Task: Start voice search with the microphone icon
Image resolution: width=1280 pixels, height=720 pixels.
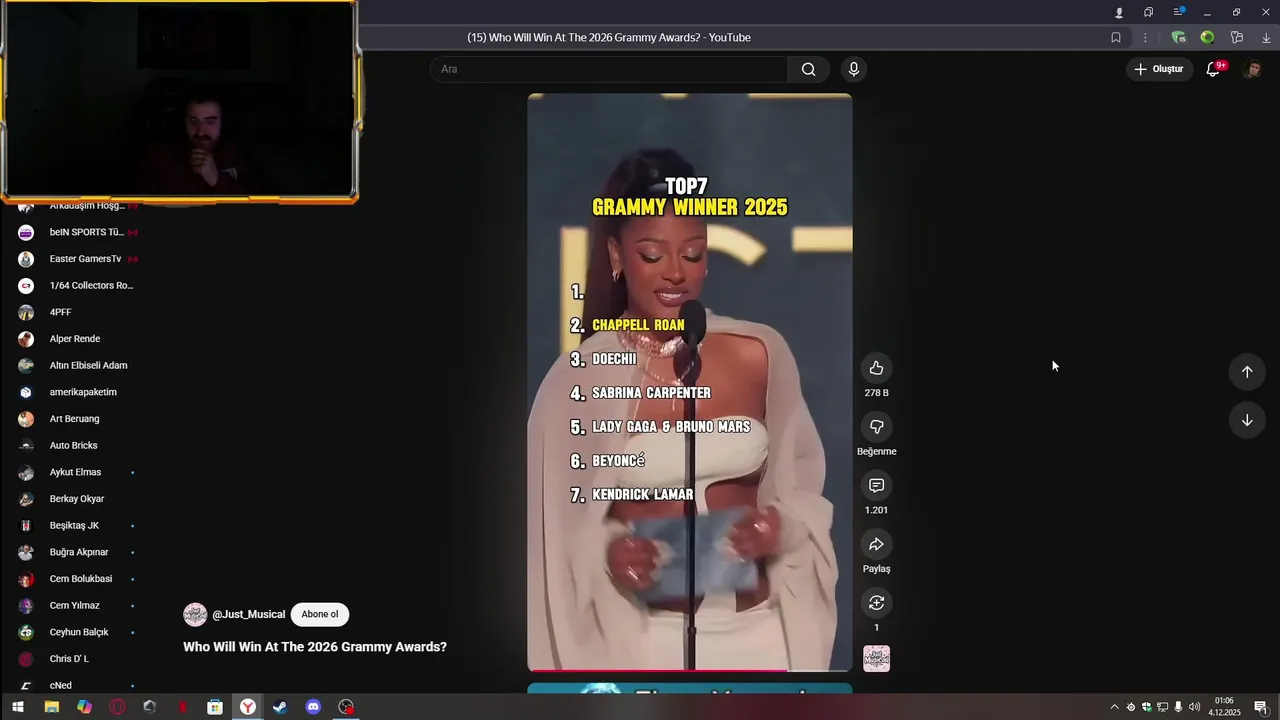Action: coord(853,69)
